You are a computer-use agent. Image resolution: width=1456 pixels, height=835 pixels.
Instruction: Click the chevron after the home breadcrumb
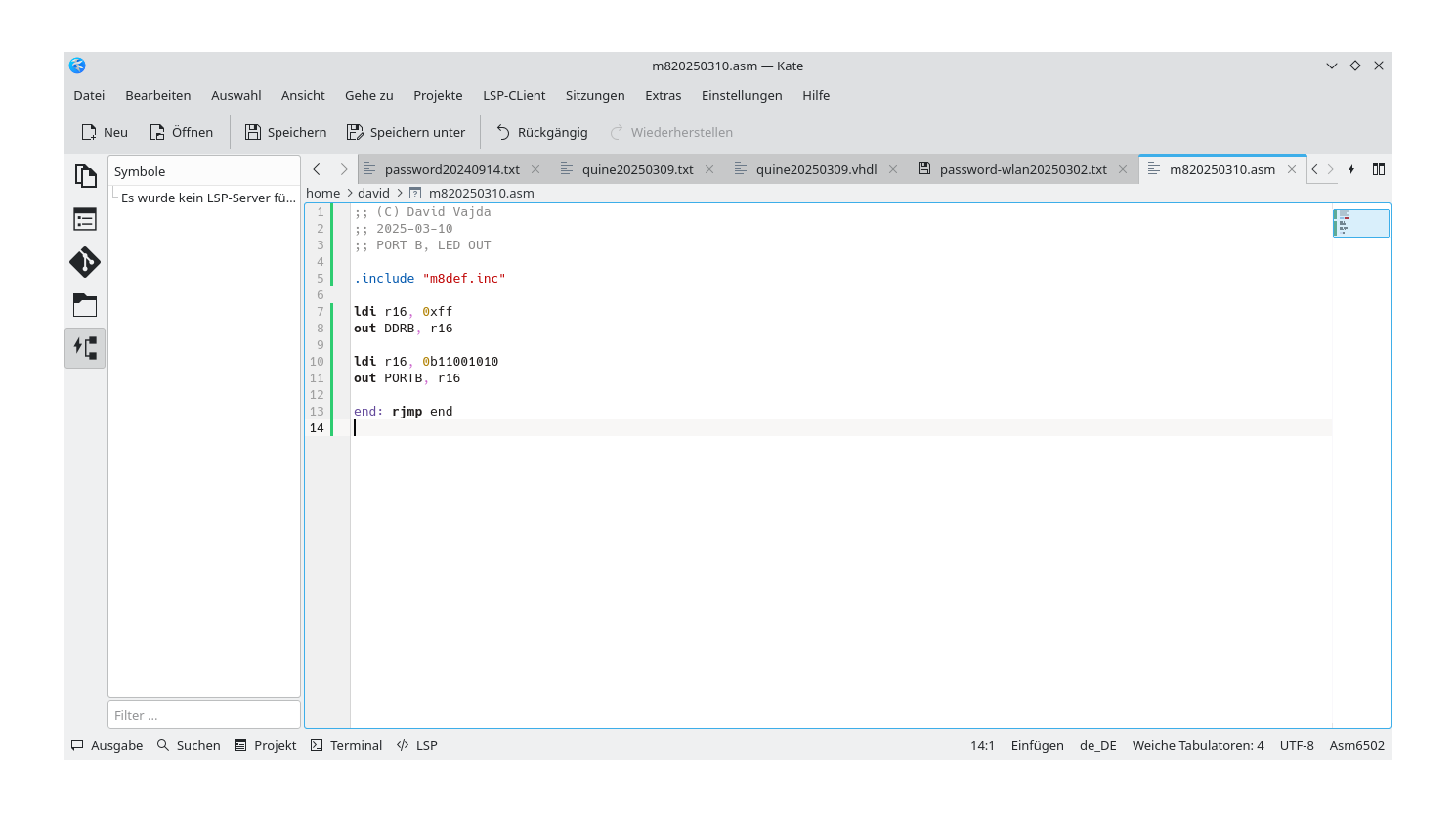(x=347, y=193)
